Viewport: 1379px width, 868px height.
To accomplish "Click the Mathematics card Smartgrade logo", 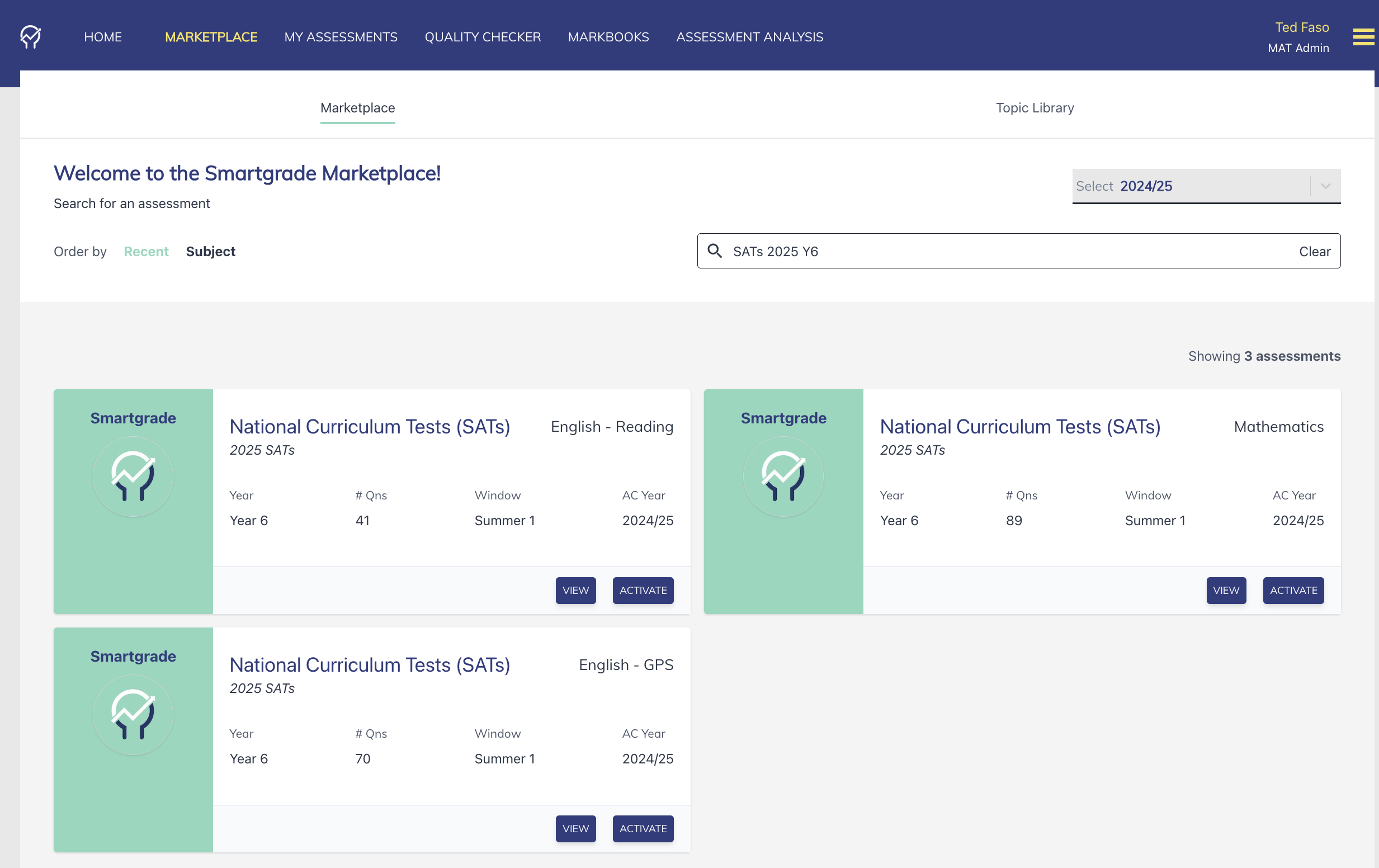I will pyautogui.click(x=783, y=476).
